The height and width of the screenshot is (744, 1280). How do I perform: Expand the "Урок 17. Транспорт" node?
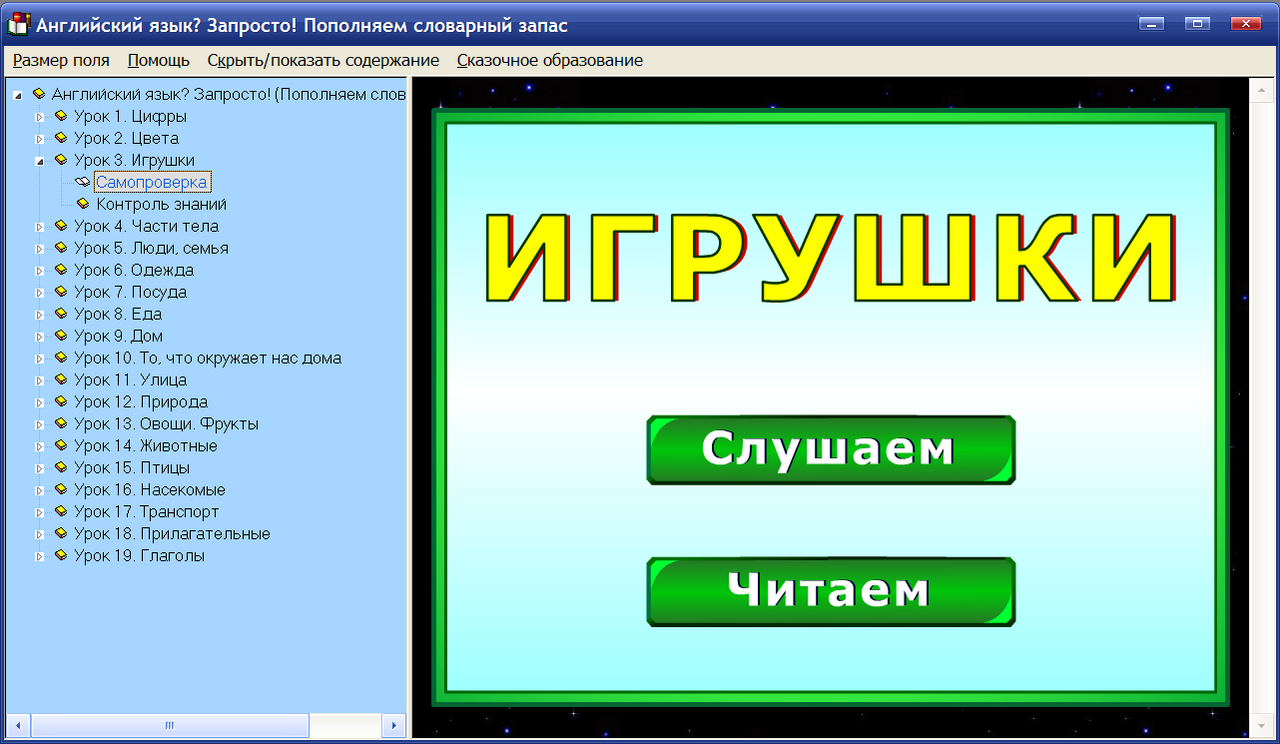click(38, 511)
